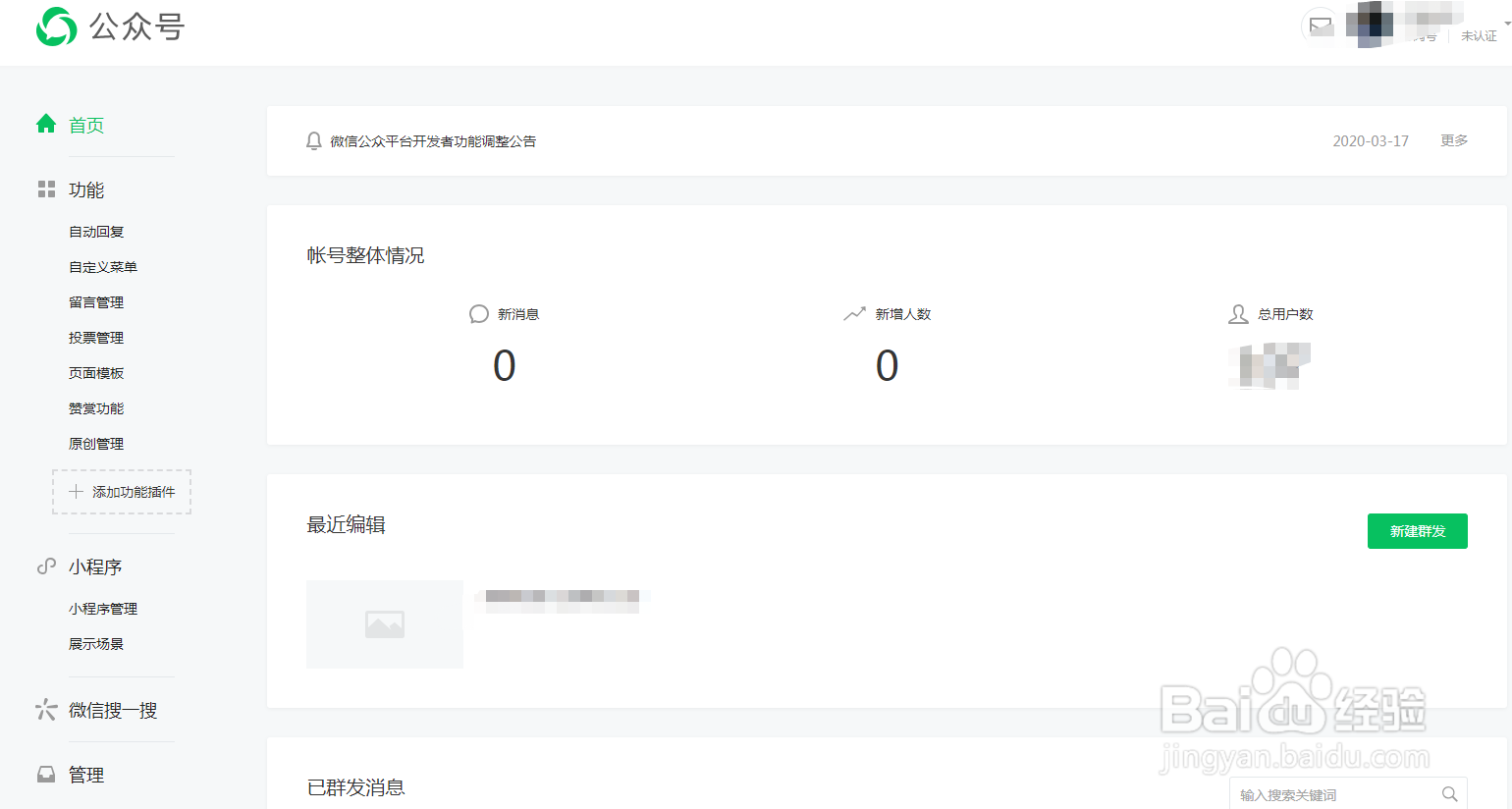Select 留言管理 in the sidebar
Screen dimensions: 1512x809
click(x=95, y=301)
